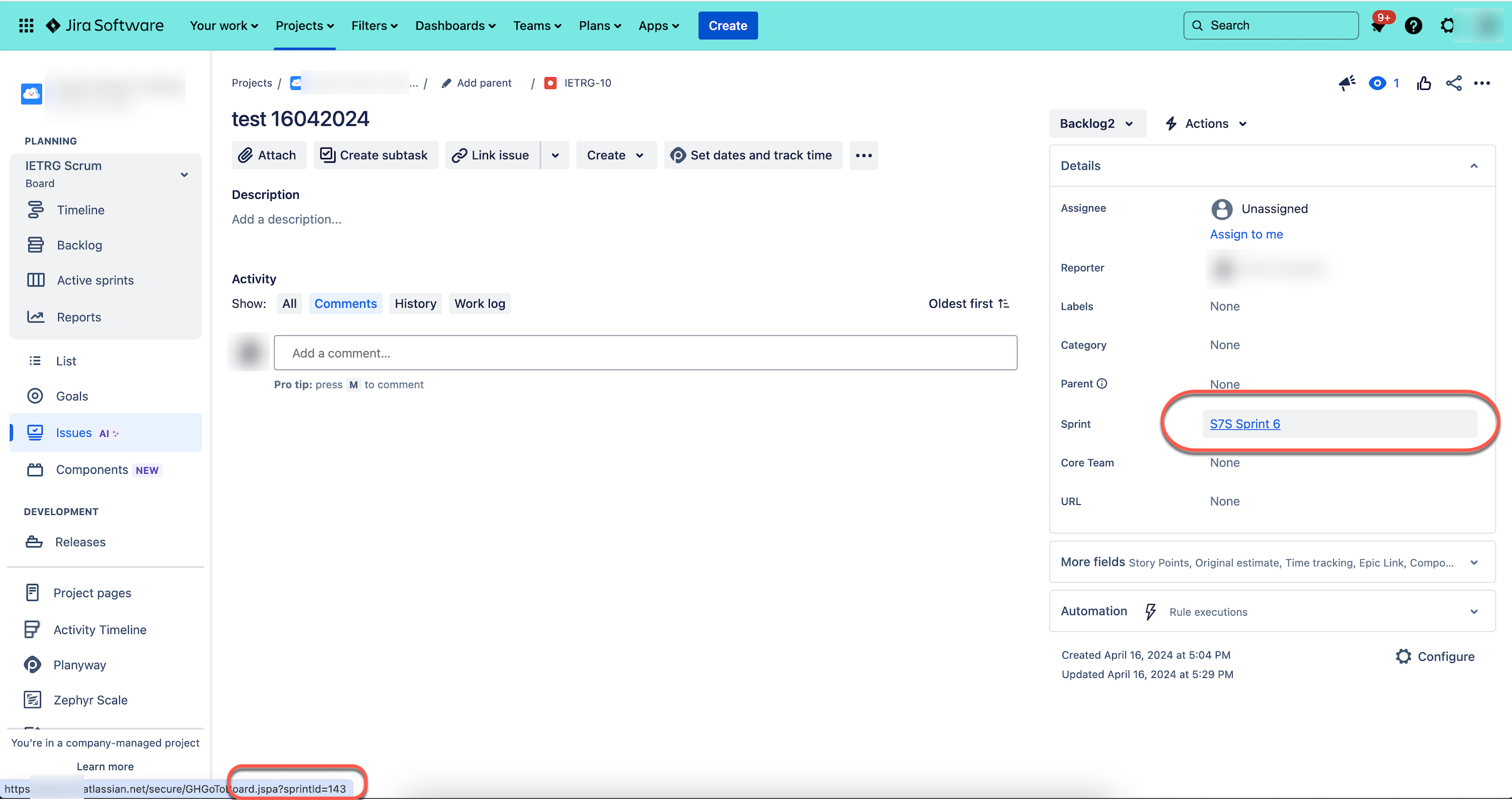Click the watch icon showing 1 watcher
The image size is (1512, 800).
pyautogui.click(x=1379, y=84)
